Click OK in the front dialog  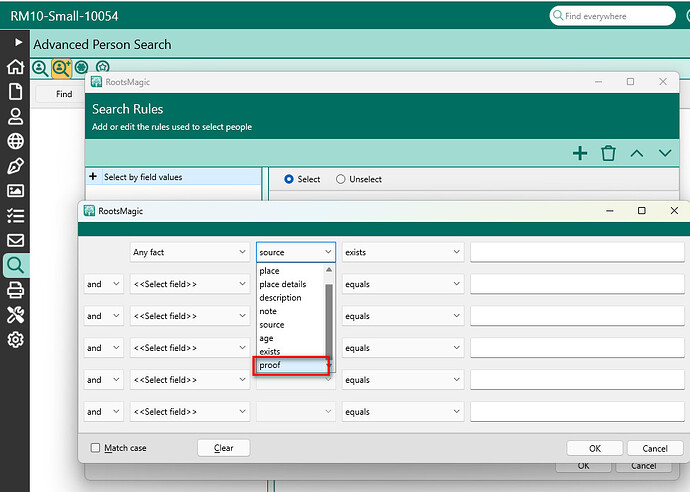[595, 448]
